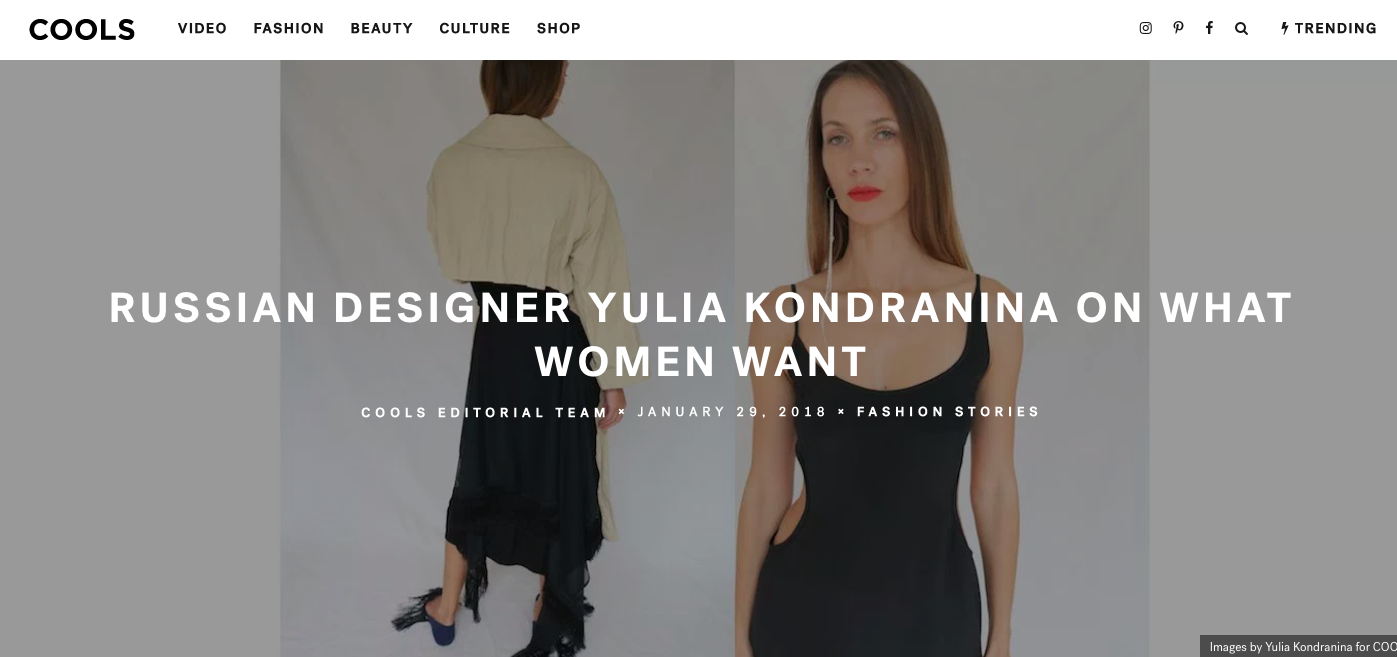Click the January 29, 2018 date
Image resolution: width=1397 pixels, height=657 pixels.
pos(732,412)
